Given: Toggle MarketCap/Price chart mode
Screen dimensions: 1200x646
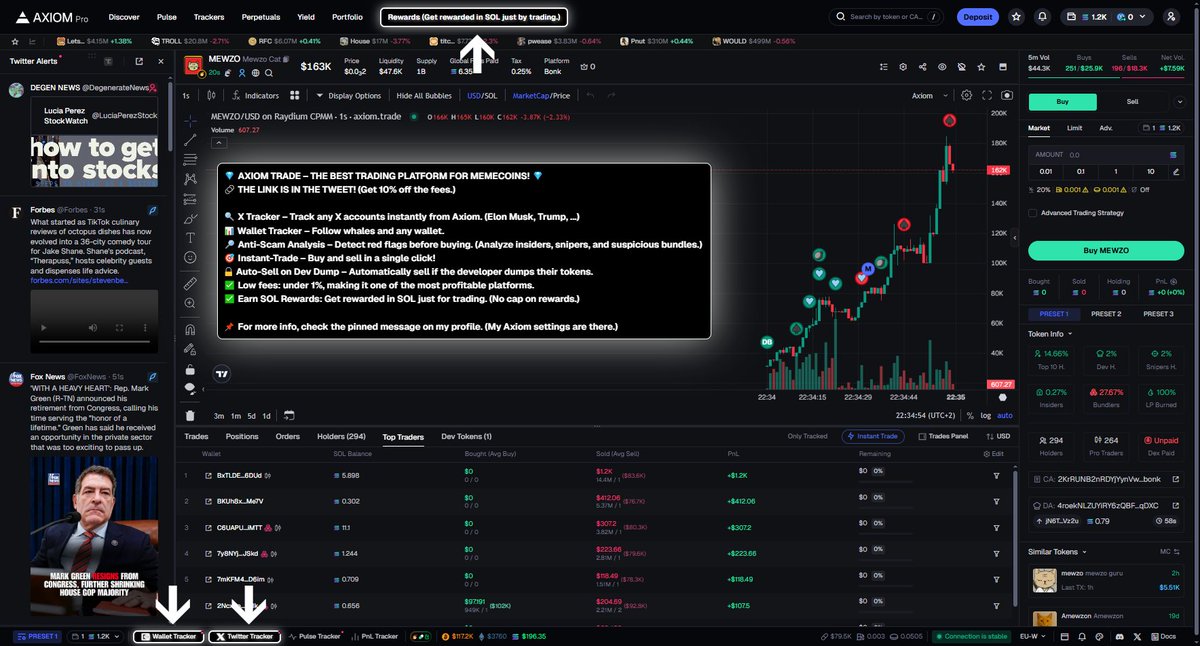Looking at the screenshot, I should pos(541,96).
